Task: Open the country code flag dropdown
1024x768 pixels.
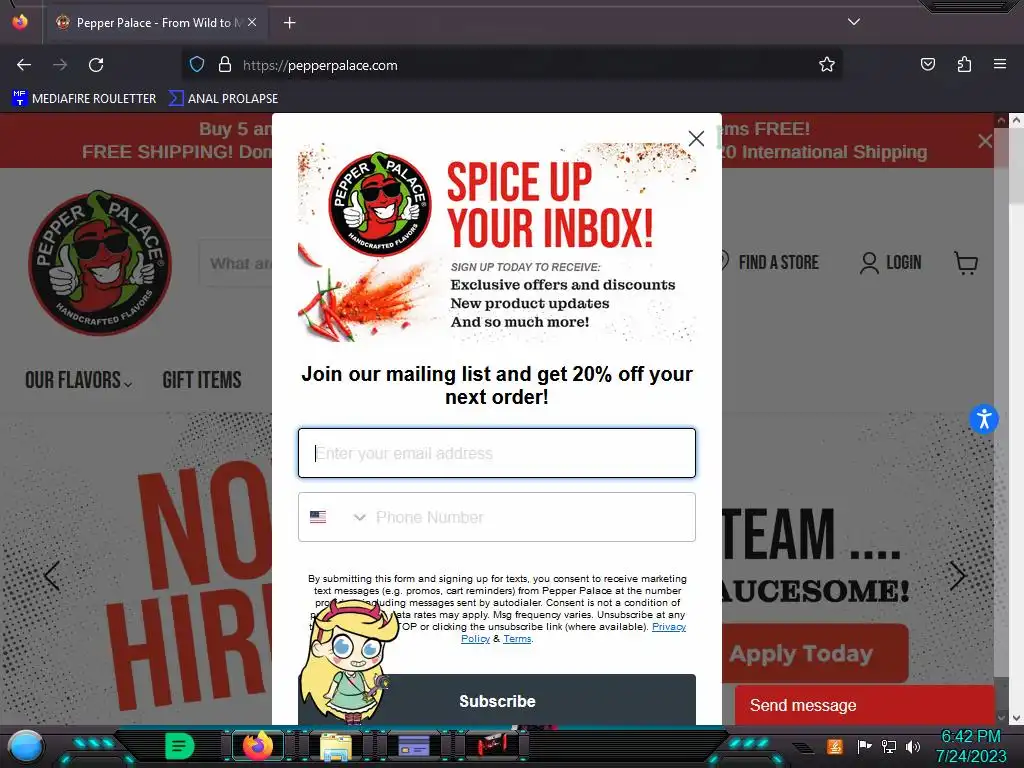Action: [x=337, y=517]
